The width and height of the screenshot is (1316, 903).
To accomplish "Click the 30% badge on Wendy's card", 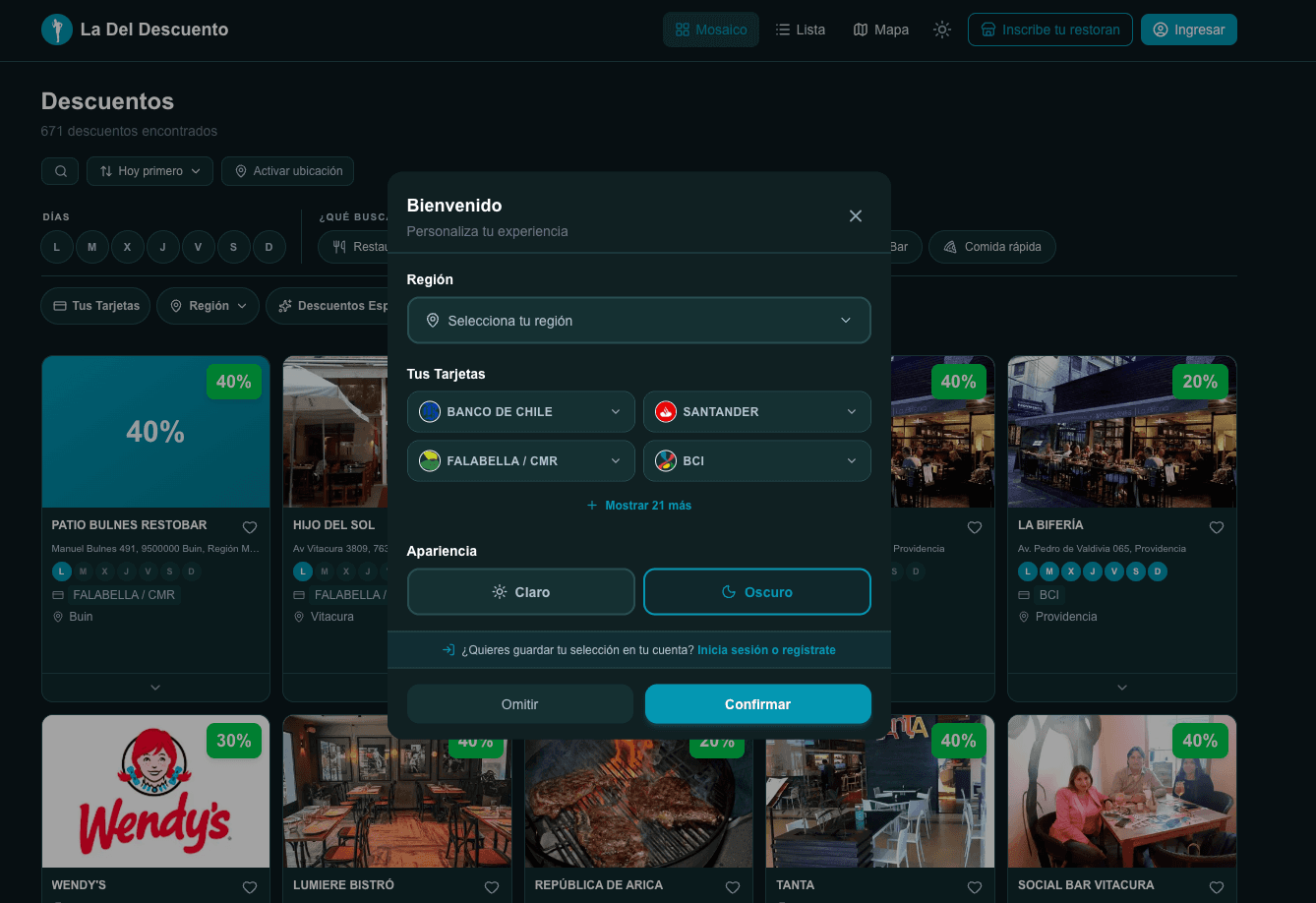I will pos(234,741).
